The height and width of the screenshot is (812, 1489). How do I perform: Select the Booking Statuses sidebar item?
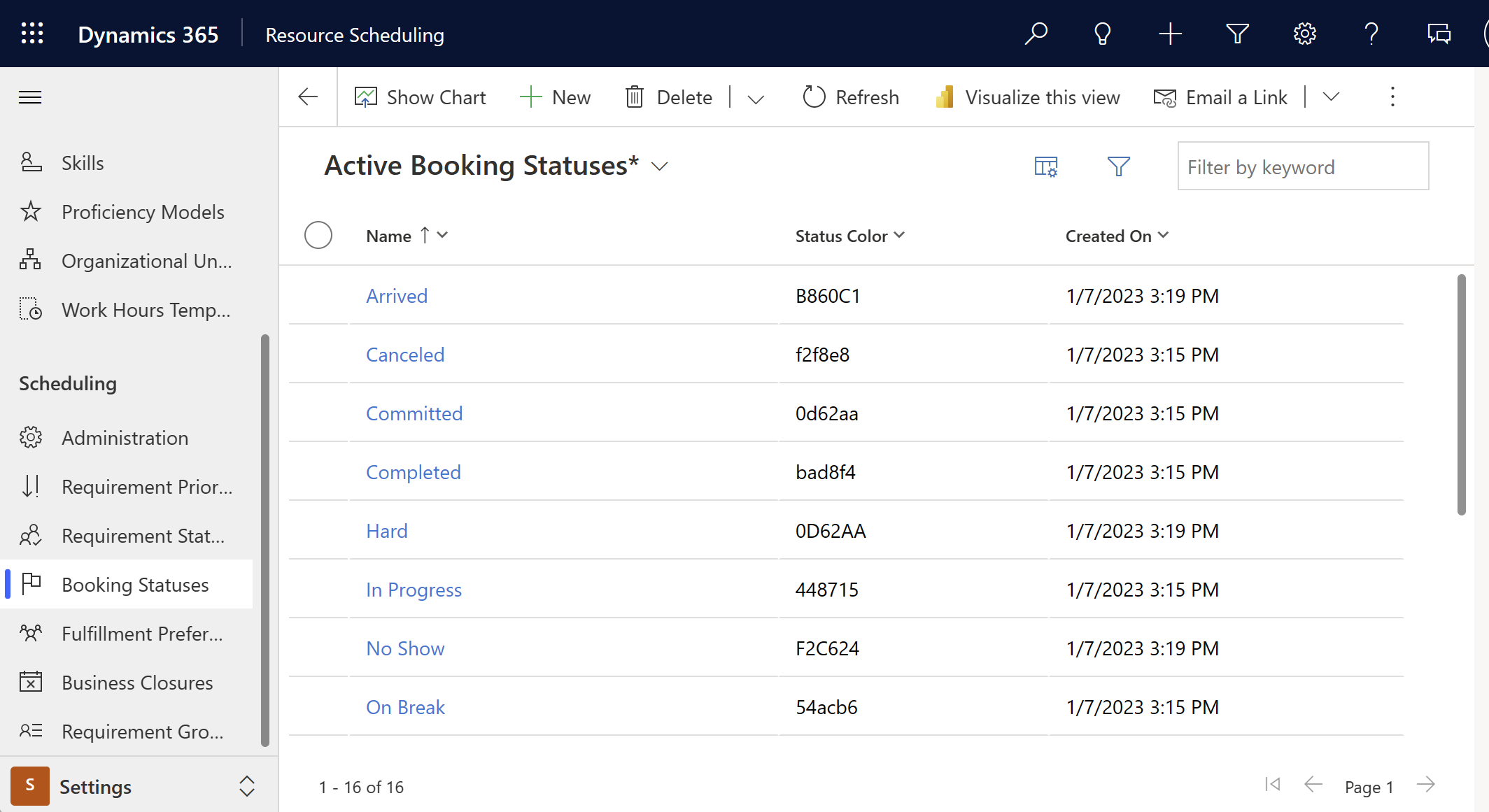point(135,584)
